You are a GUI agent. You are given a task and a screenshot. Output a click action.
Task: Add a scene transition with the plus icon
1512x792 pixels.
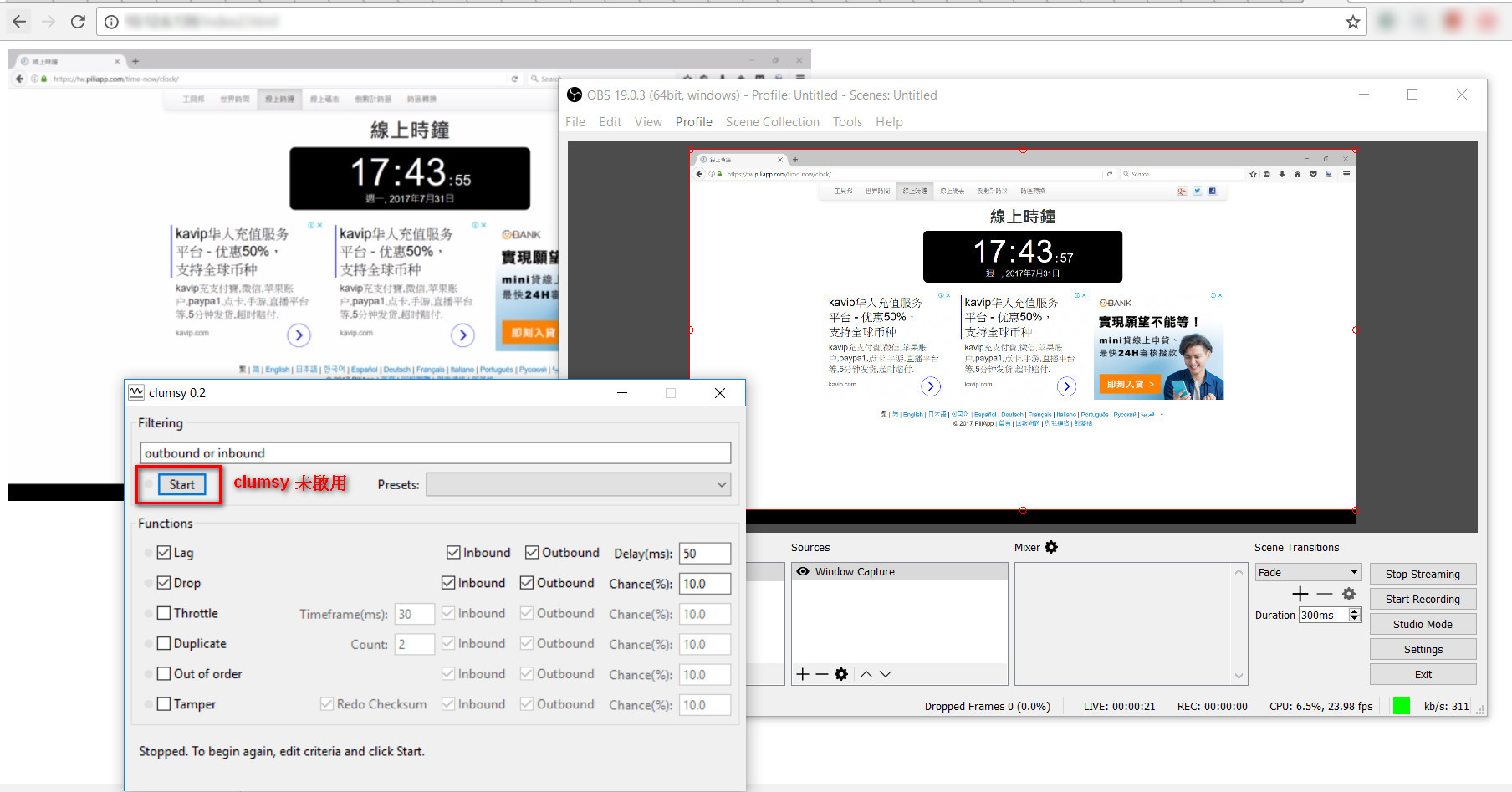[x=1300, y=594]
